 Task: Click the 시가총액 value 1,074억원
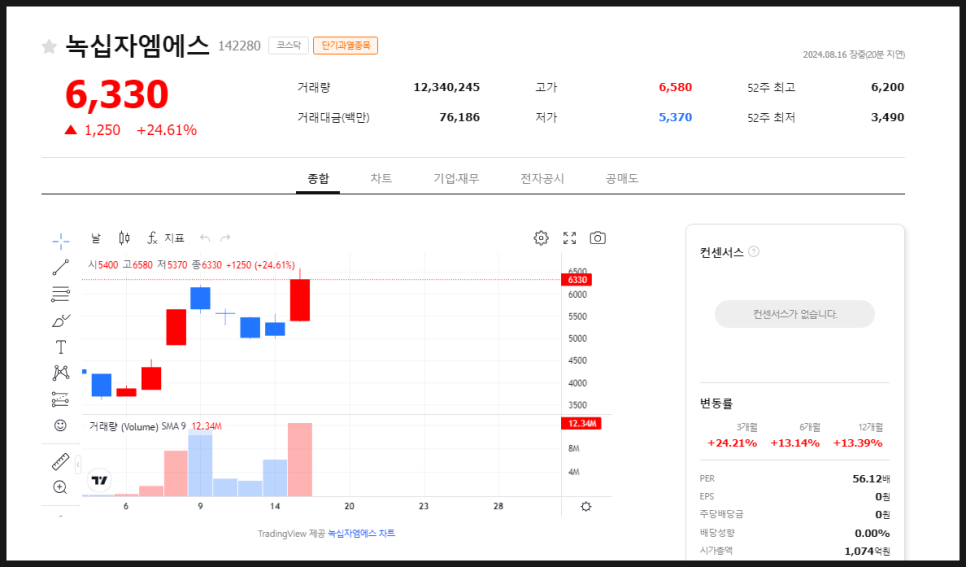867,551
